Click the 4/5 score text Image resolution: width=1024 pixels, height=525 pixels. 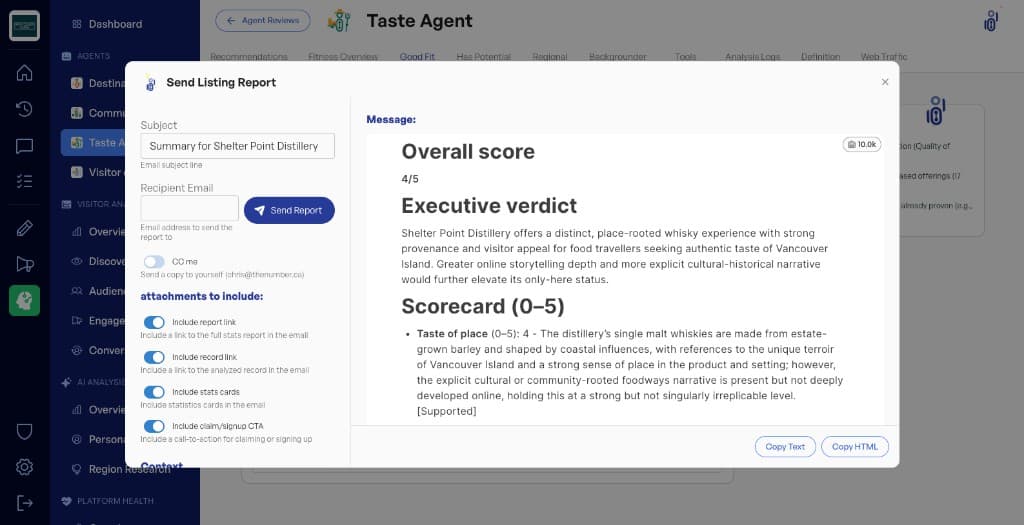[x=410, y=179]
